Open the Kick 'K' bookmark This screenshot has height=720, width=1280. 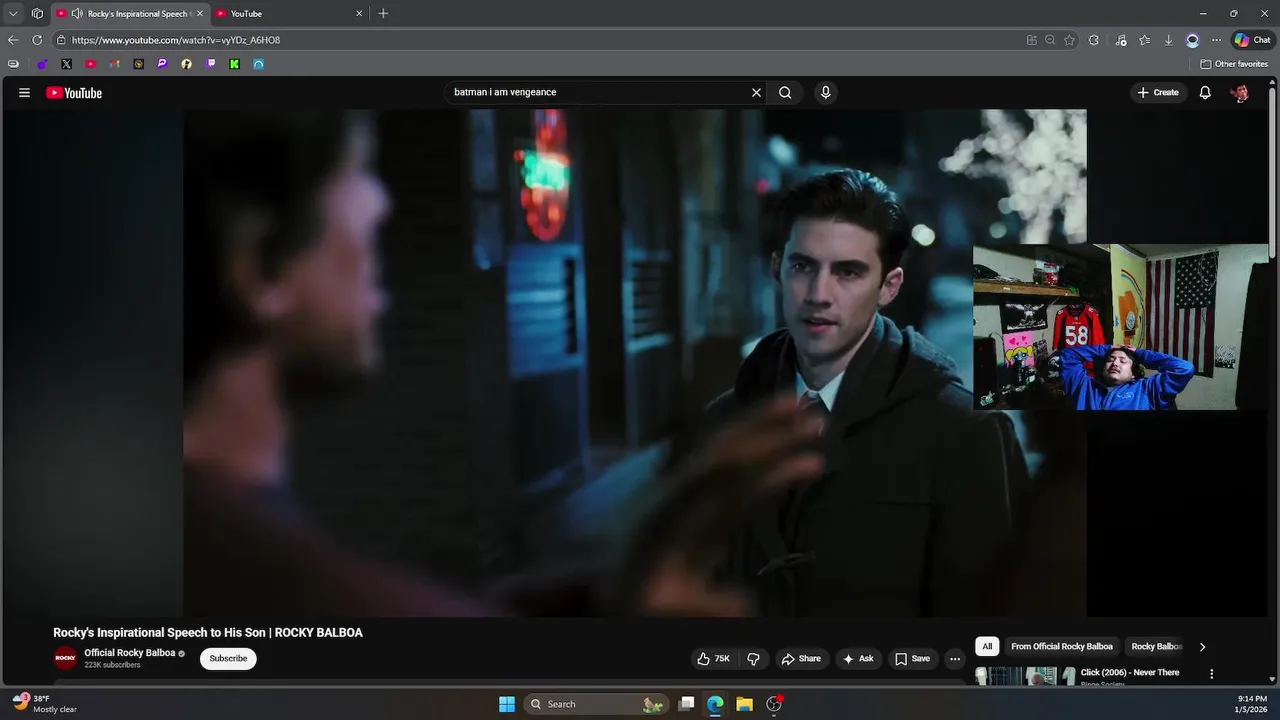[x=234, y=64]
